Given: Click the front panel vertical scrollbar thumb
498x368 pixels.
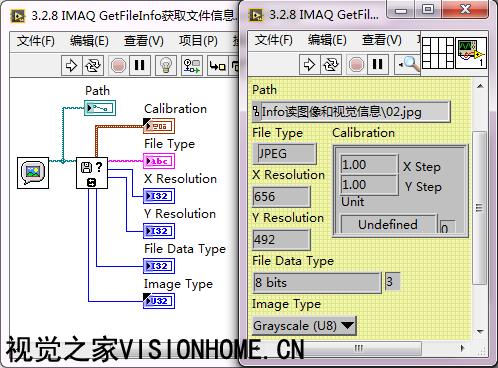Looking at the screenshot, I should tap(480, 208).
